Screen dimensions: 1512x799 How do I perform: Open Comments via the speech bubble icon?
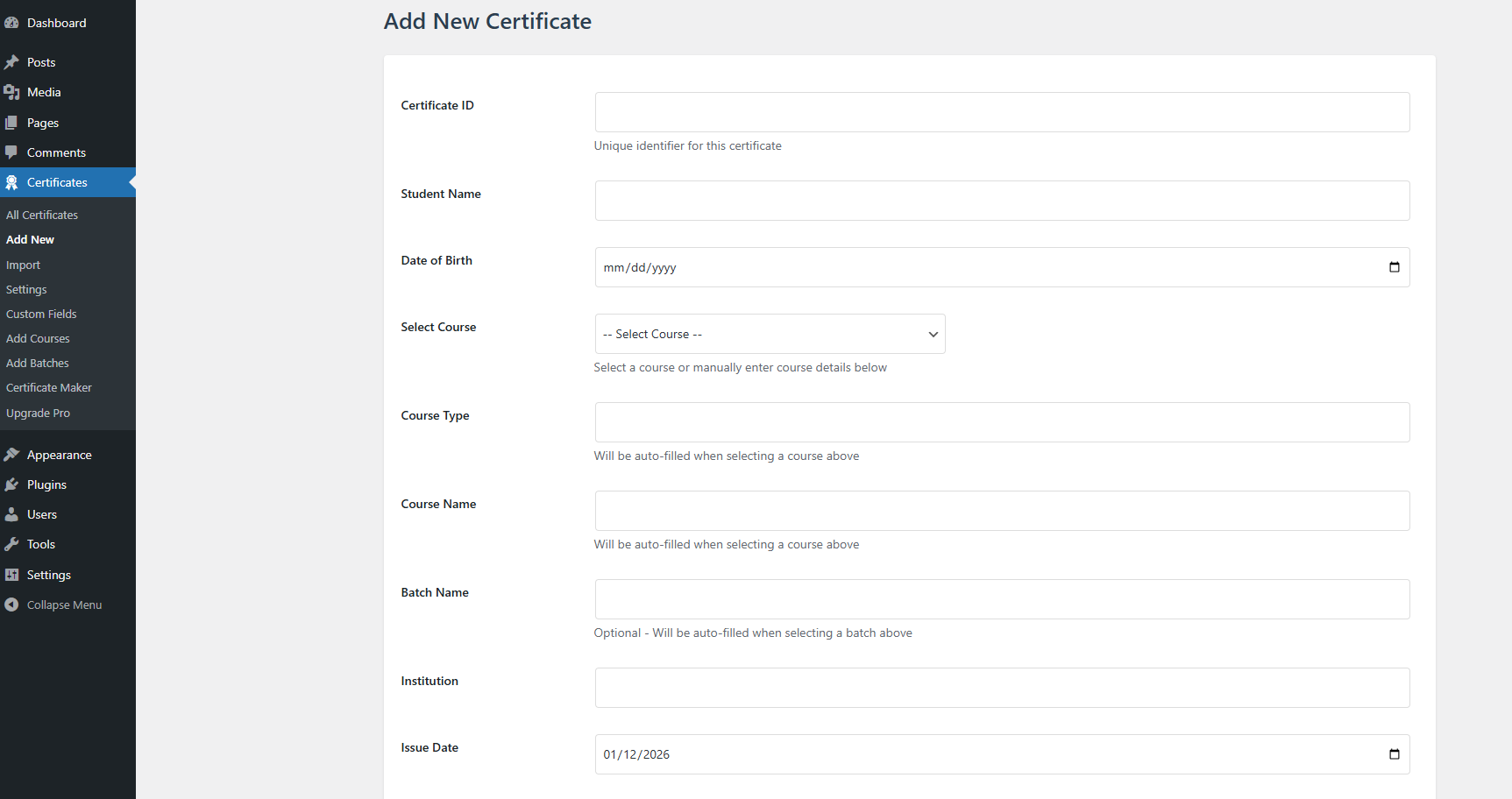point(13,152)
